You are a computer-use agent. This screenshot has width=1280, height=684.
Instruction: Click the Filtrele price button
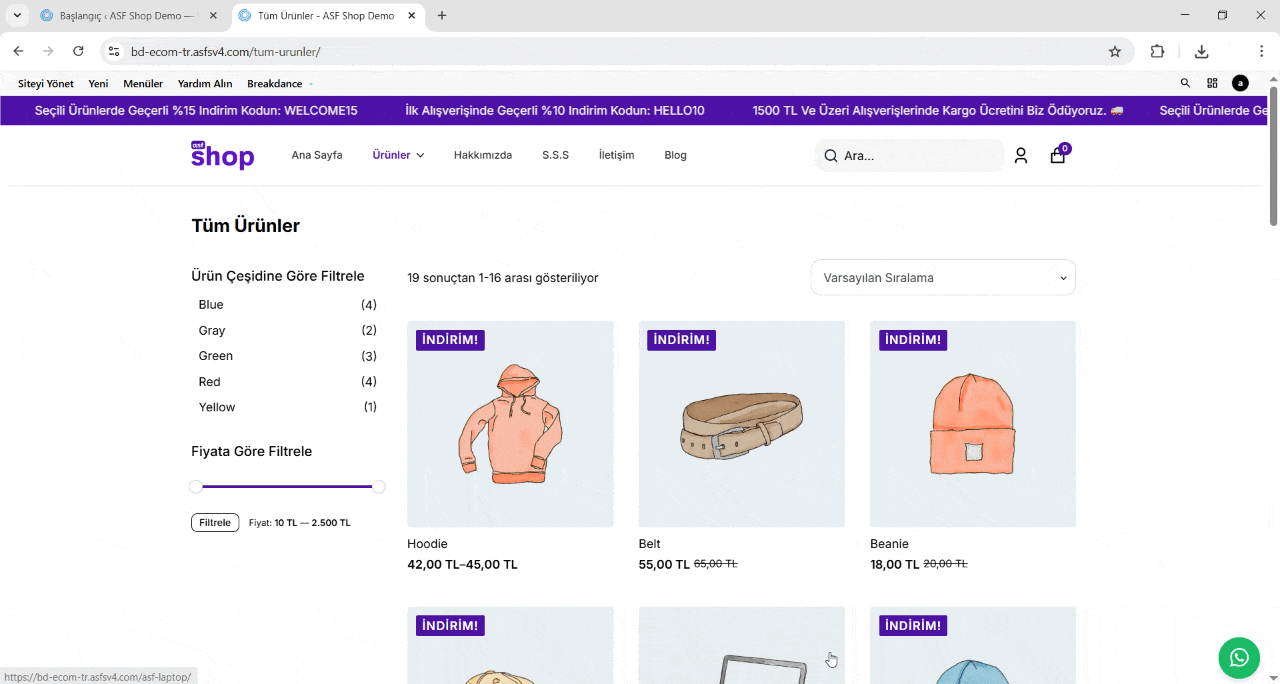[215, 523]
